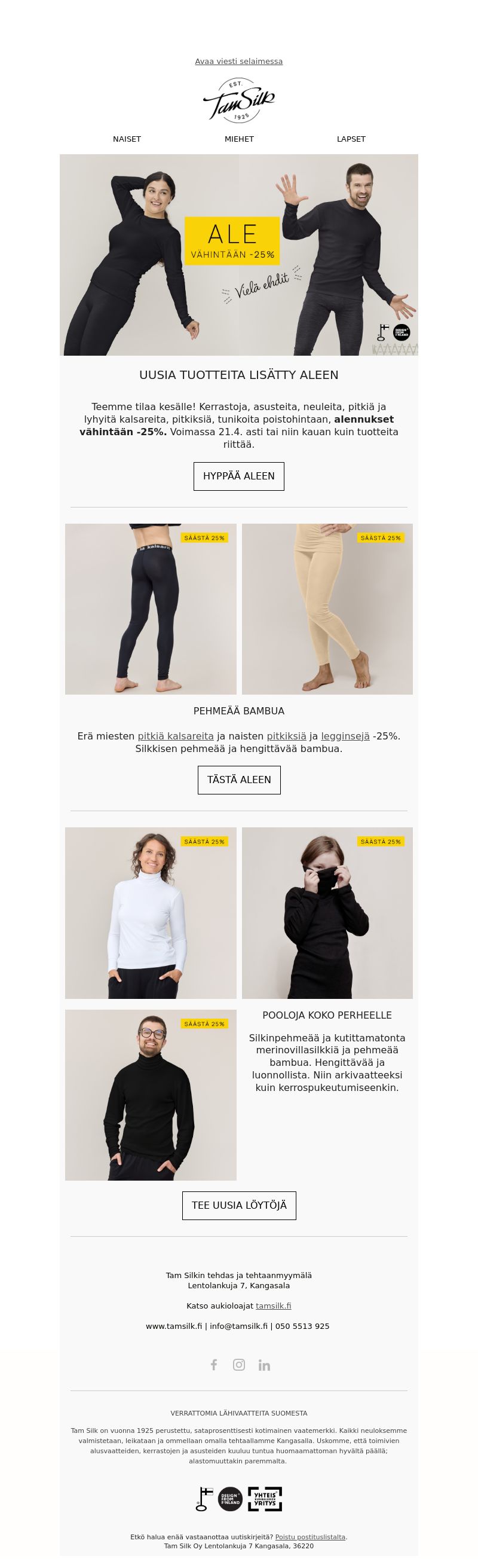Click the yellow ALE banner image

coord(239,255)
